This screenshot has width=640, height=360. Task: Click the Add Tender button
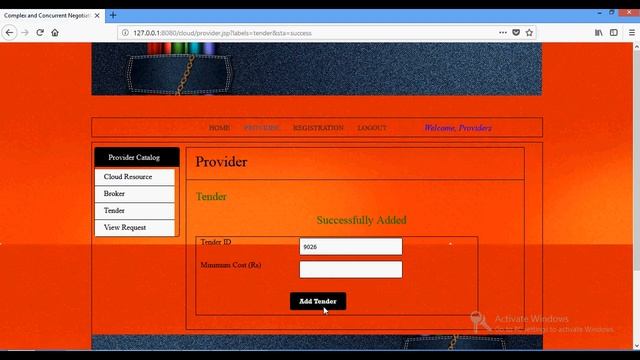coord(318,301)
